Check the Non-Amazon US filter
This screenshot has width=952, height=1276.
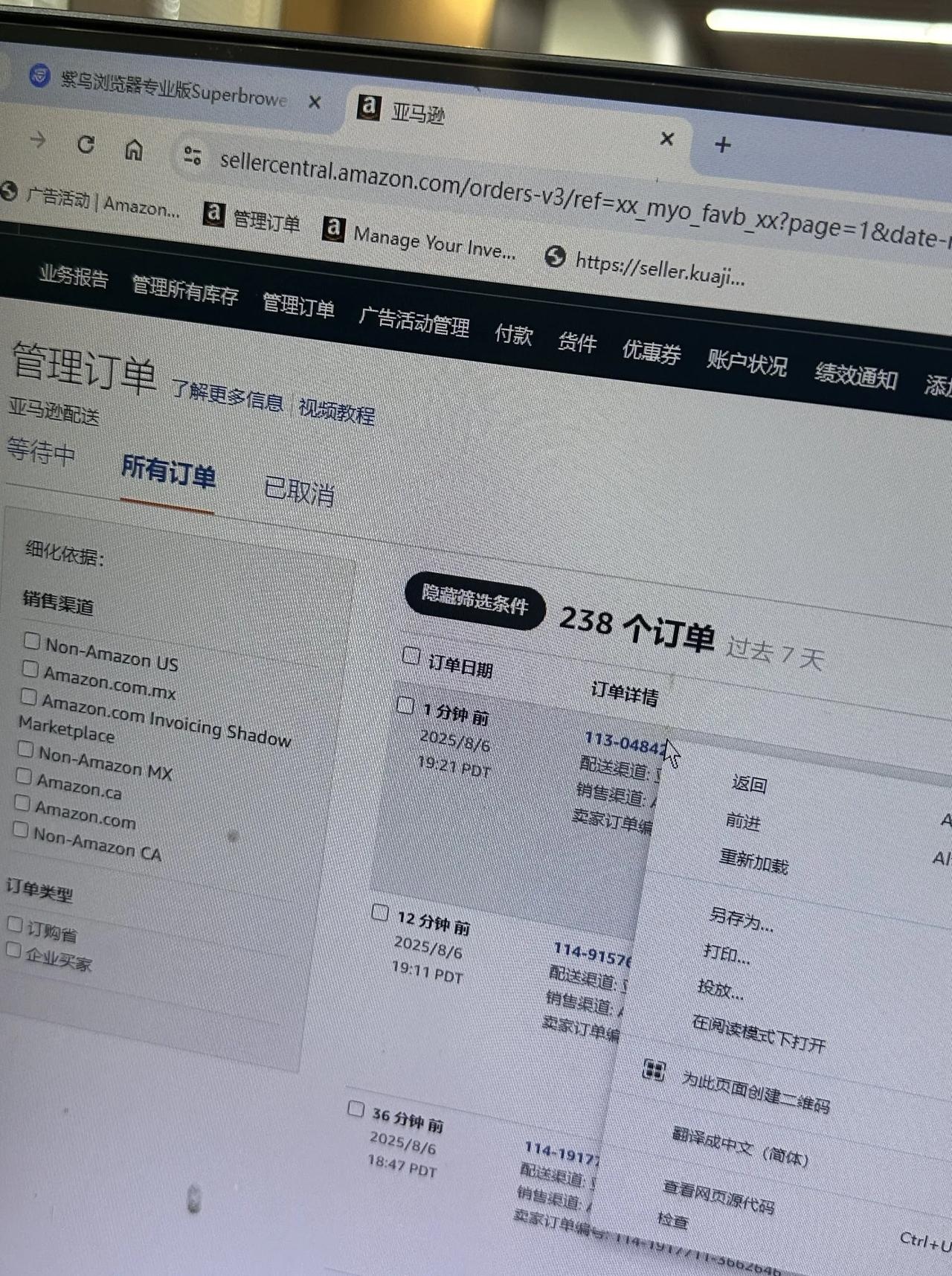coord(32,640)
